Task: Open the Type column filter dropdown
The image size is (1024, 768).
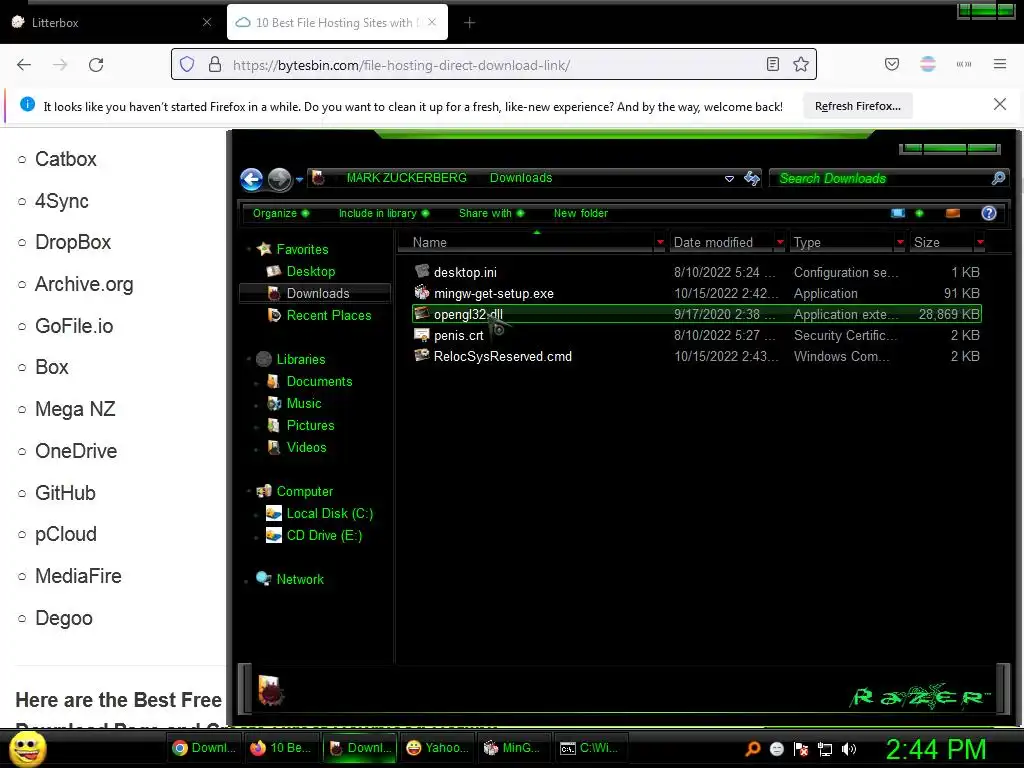Action: pyautogui.click(x=900, y=242)
